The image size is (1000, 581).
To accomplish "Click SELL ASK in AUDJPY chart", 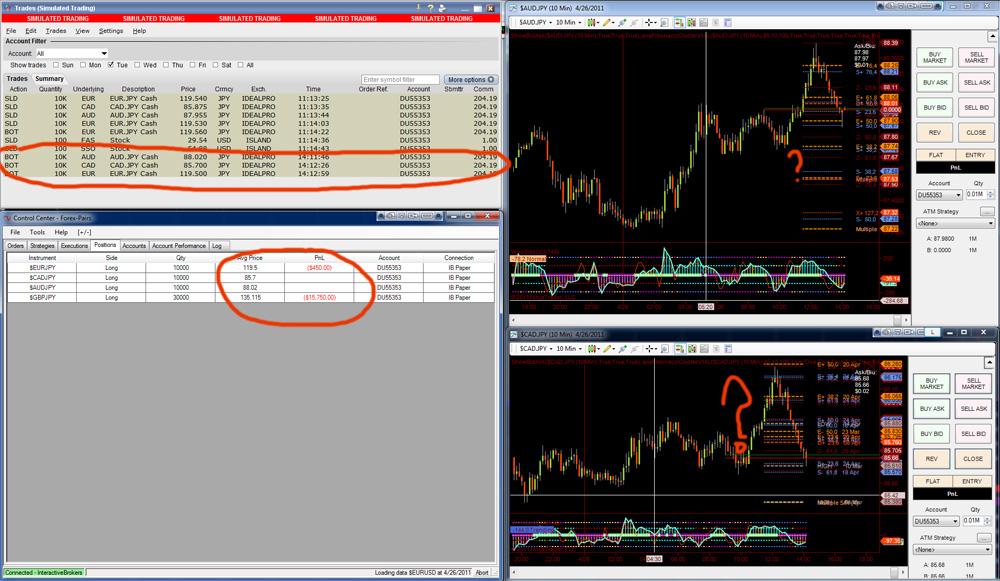I will [x=976, y=82].
